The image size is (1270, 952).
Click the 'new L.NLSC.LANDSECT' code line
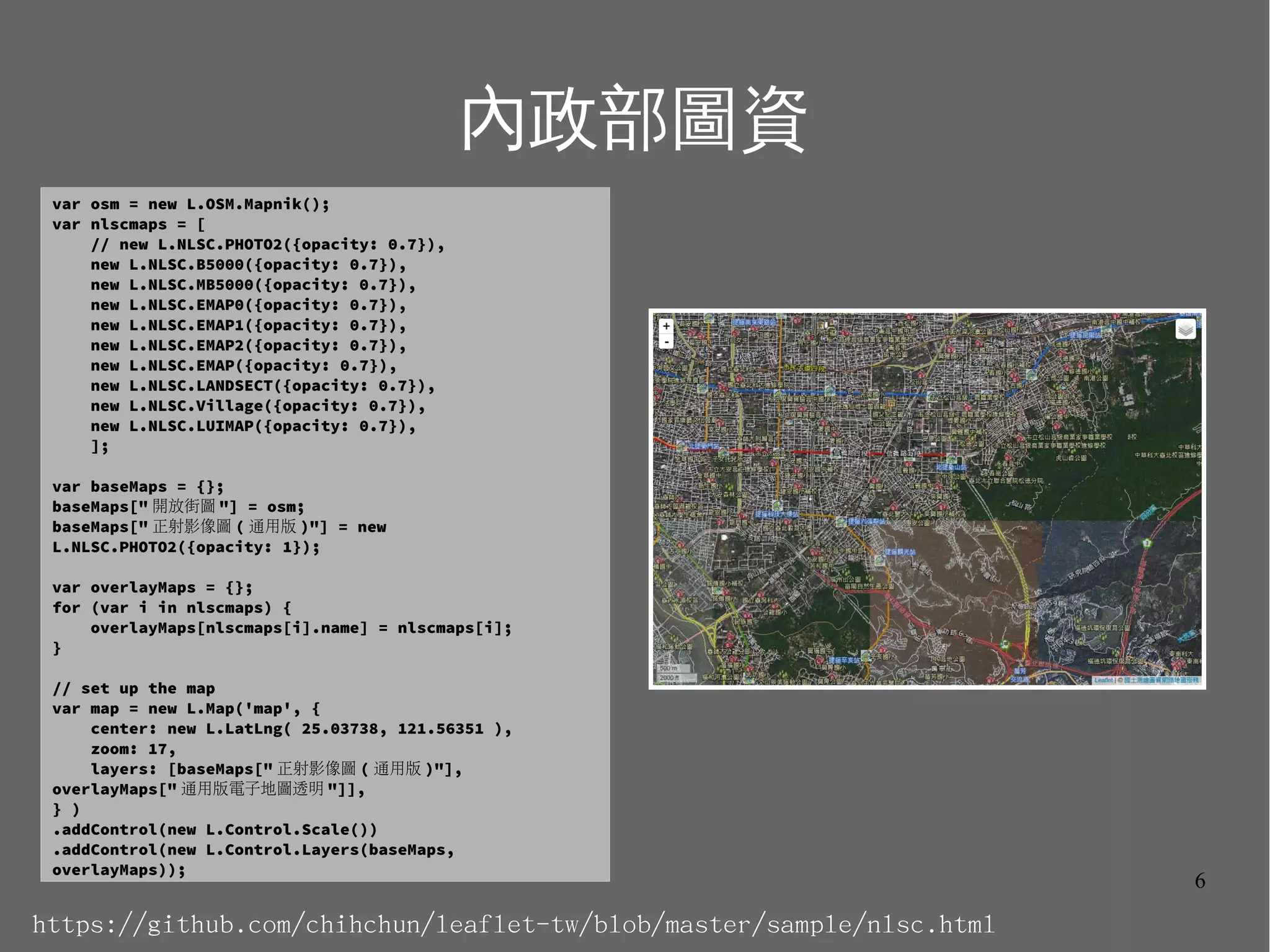263,386
